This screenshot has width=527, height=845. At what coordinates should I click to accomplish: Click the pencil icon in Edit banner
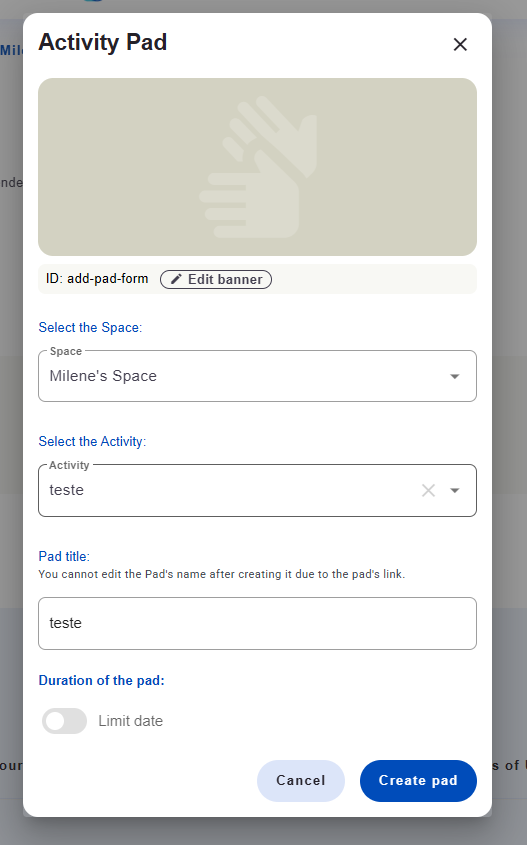176,279
